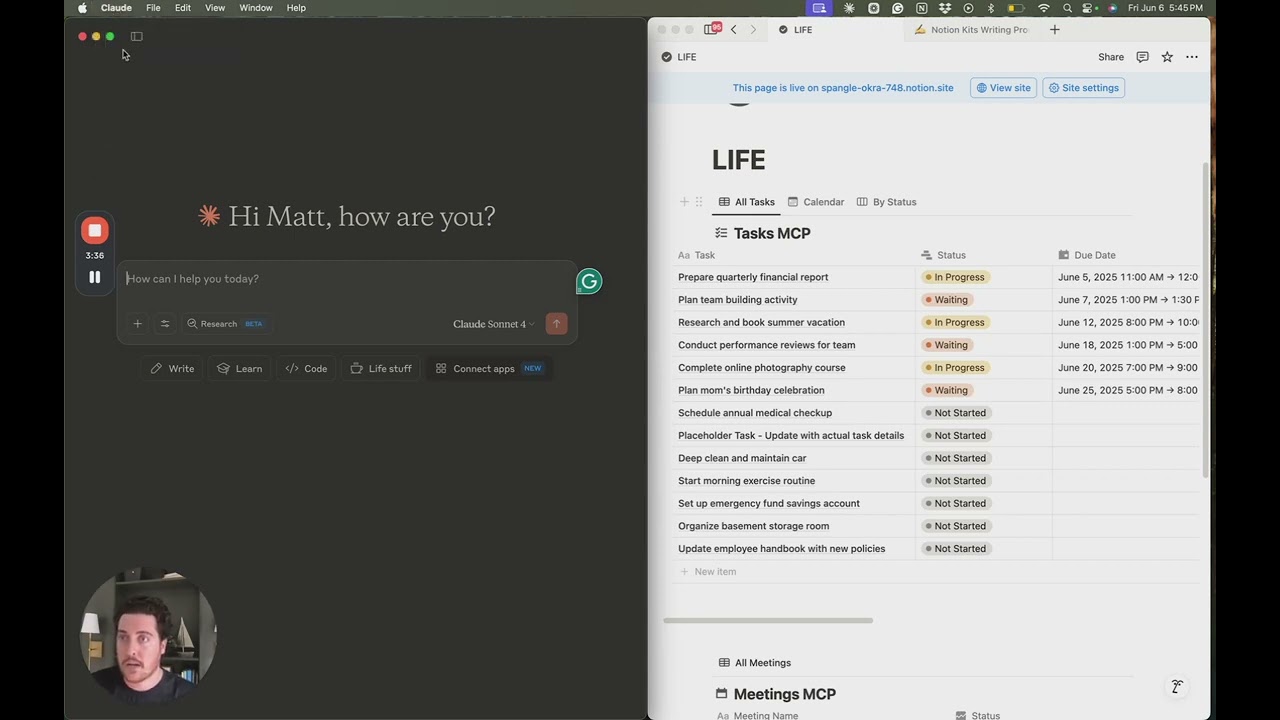Go back in Notion history
The height and width of the screenshot is (720, 1280).
[733, 30]
